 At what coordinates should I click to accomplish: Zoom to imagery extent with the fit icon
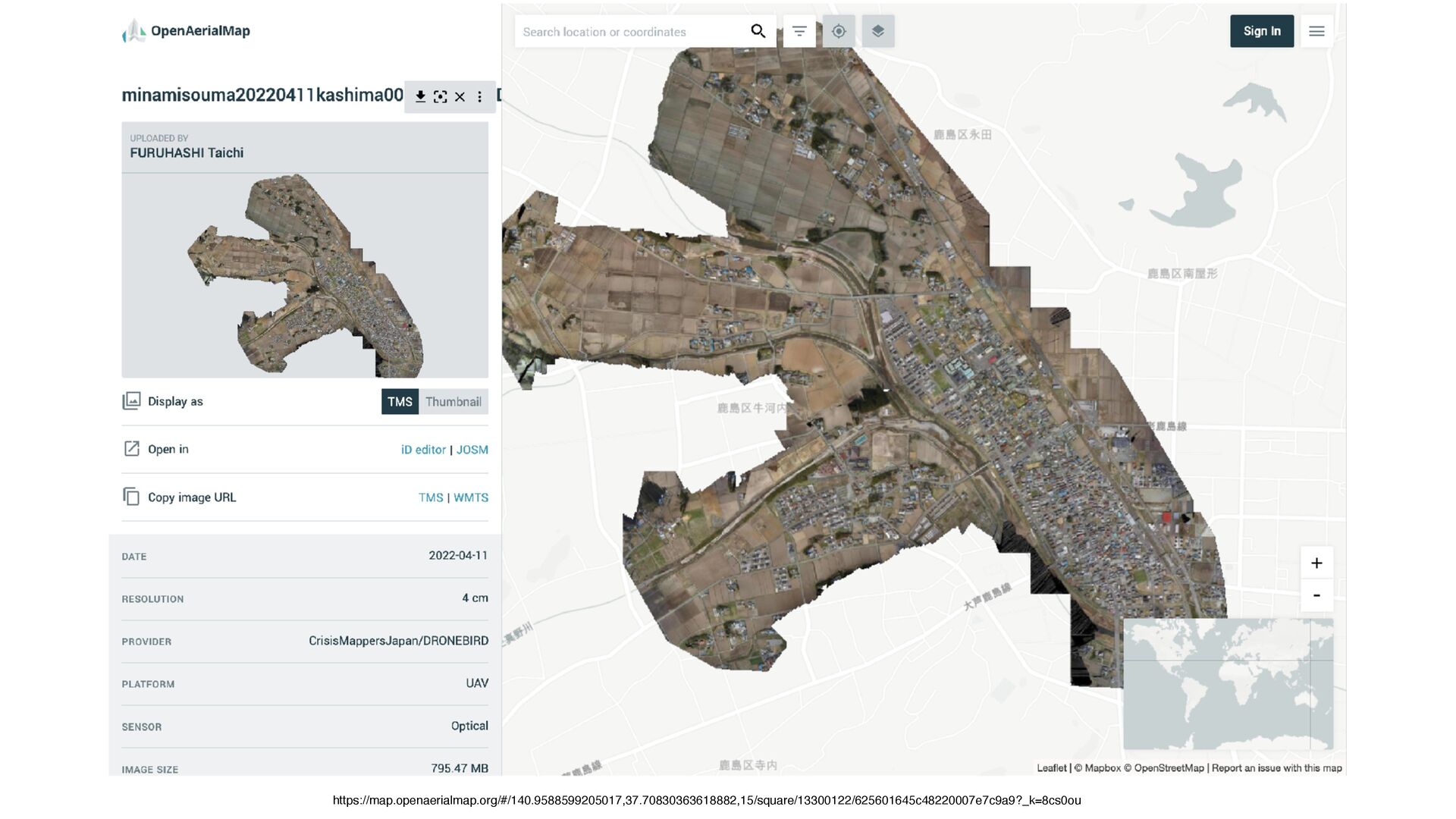coord(440,96)
